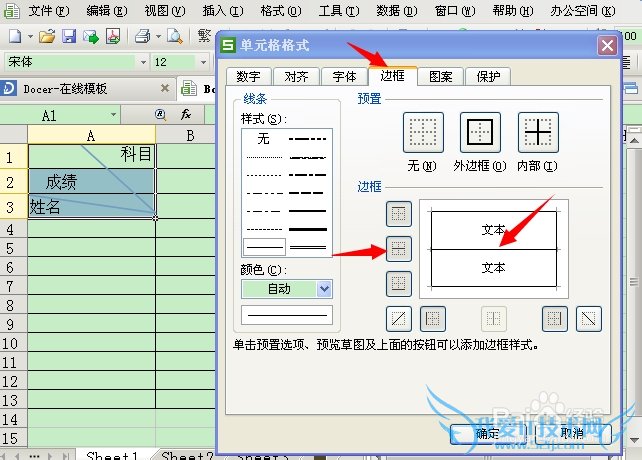Apply the 无 (none) border preset
642x460 pixels.
coord(423,132)
